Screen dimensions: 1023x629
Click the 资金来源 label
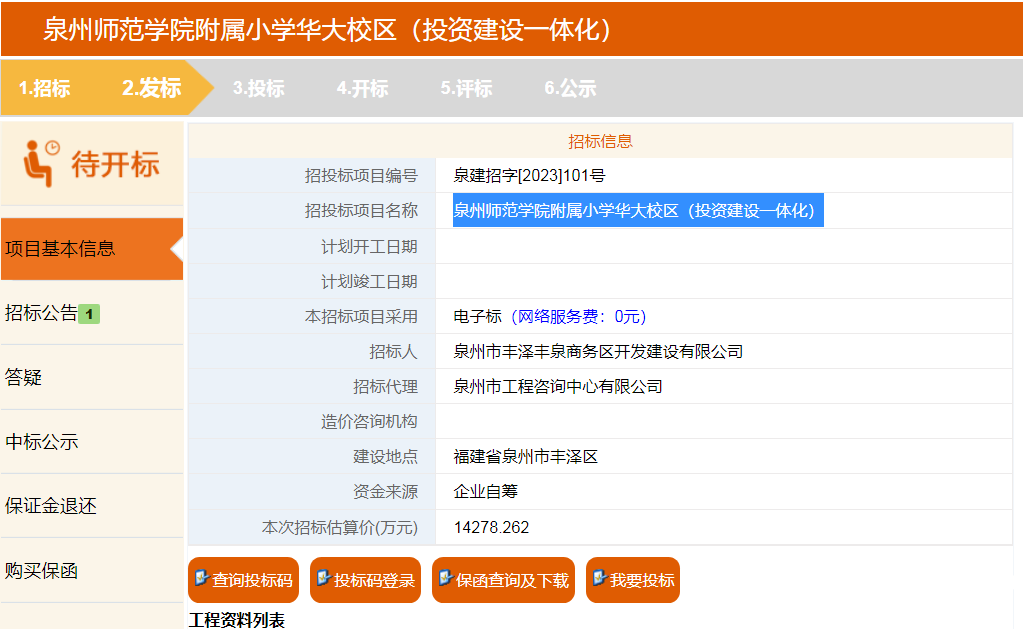pyautogui.click(x=385, y=491)
